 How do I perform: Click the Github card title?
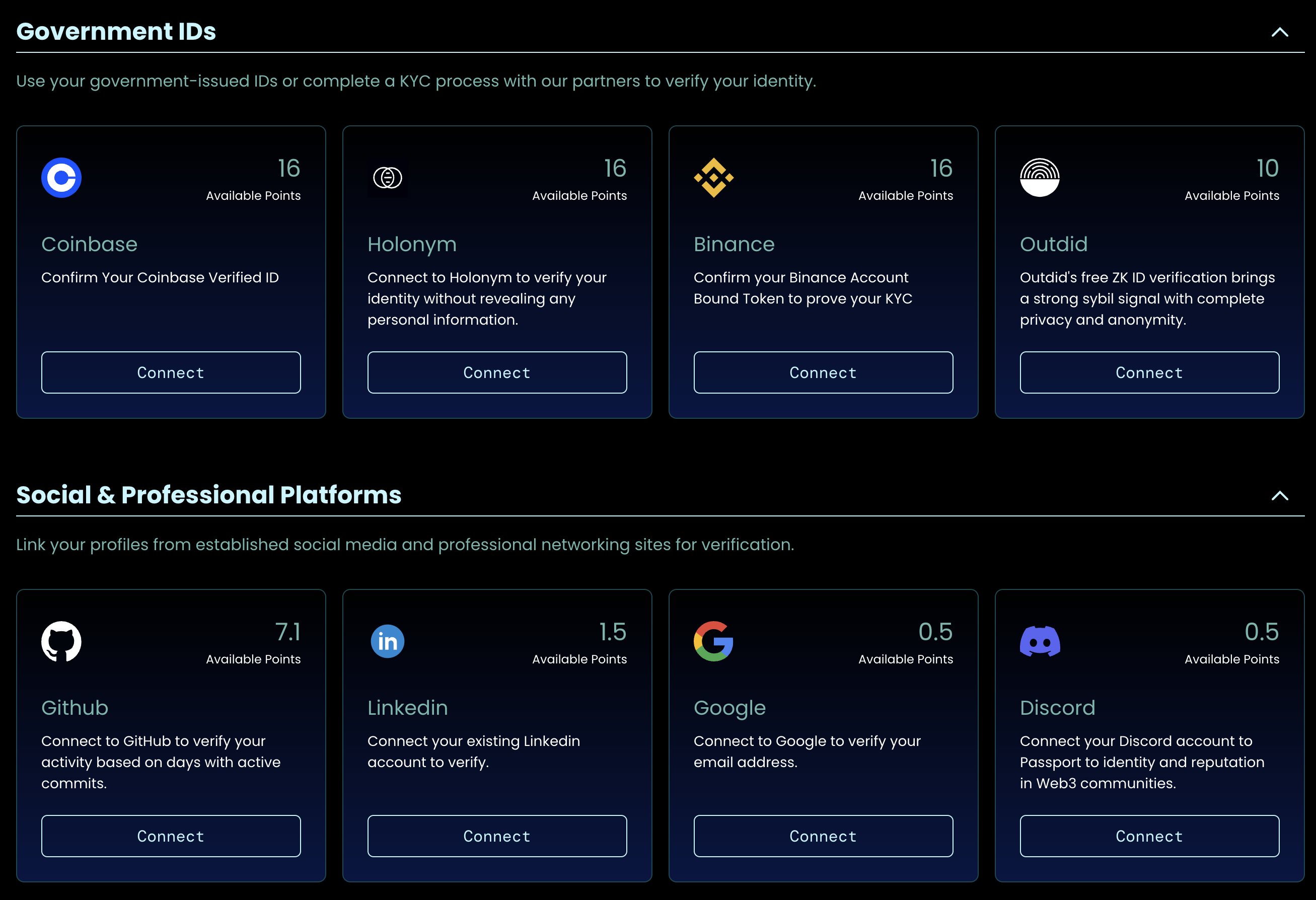pyautogui.click(x=75, y=708)
